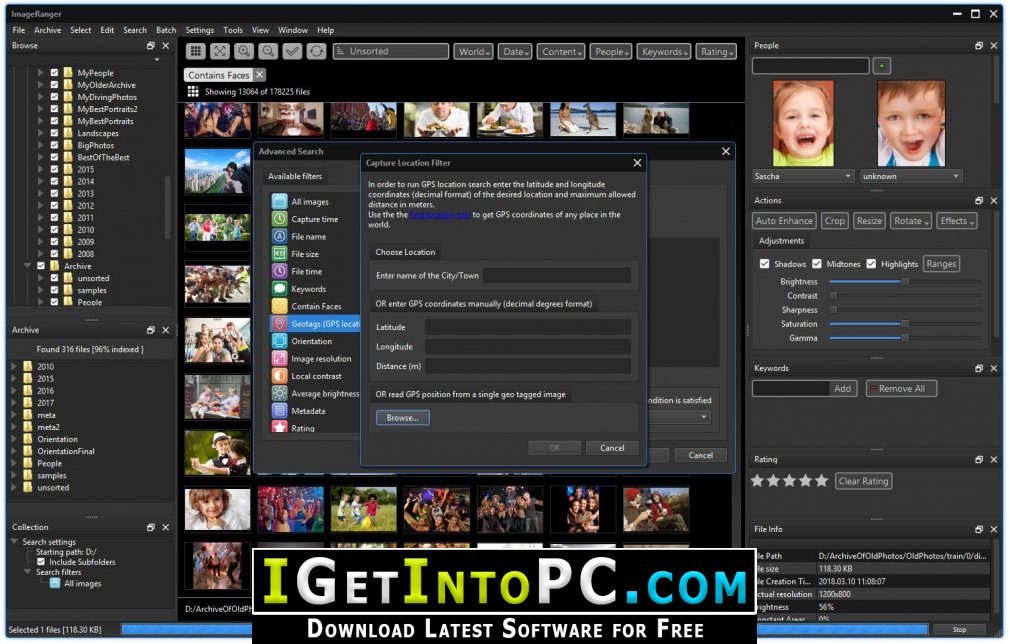The height and width of the screenshot is (644, 1010).
Task: Open the Settings menu
Action: point(200,30)
